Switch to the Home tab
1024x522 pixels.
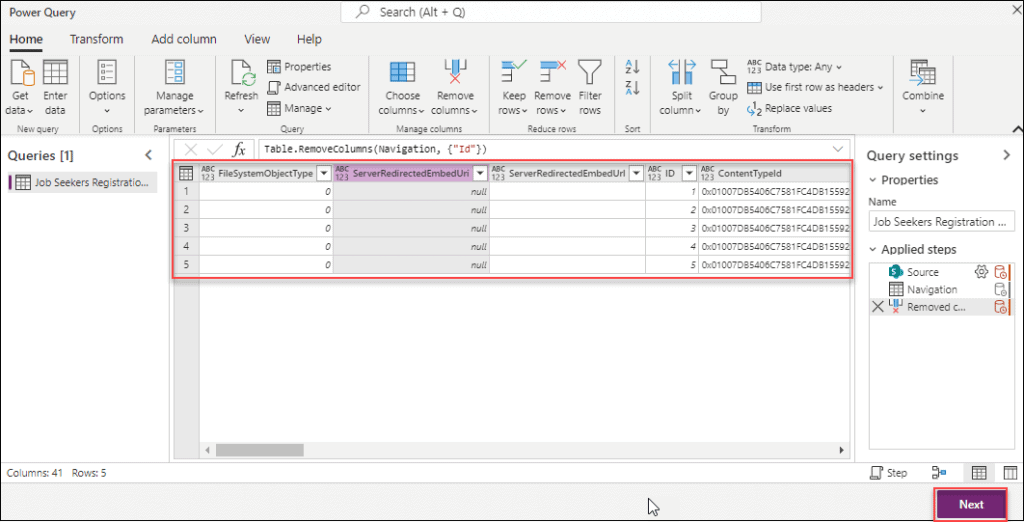tap(26, 39)
